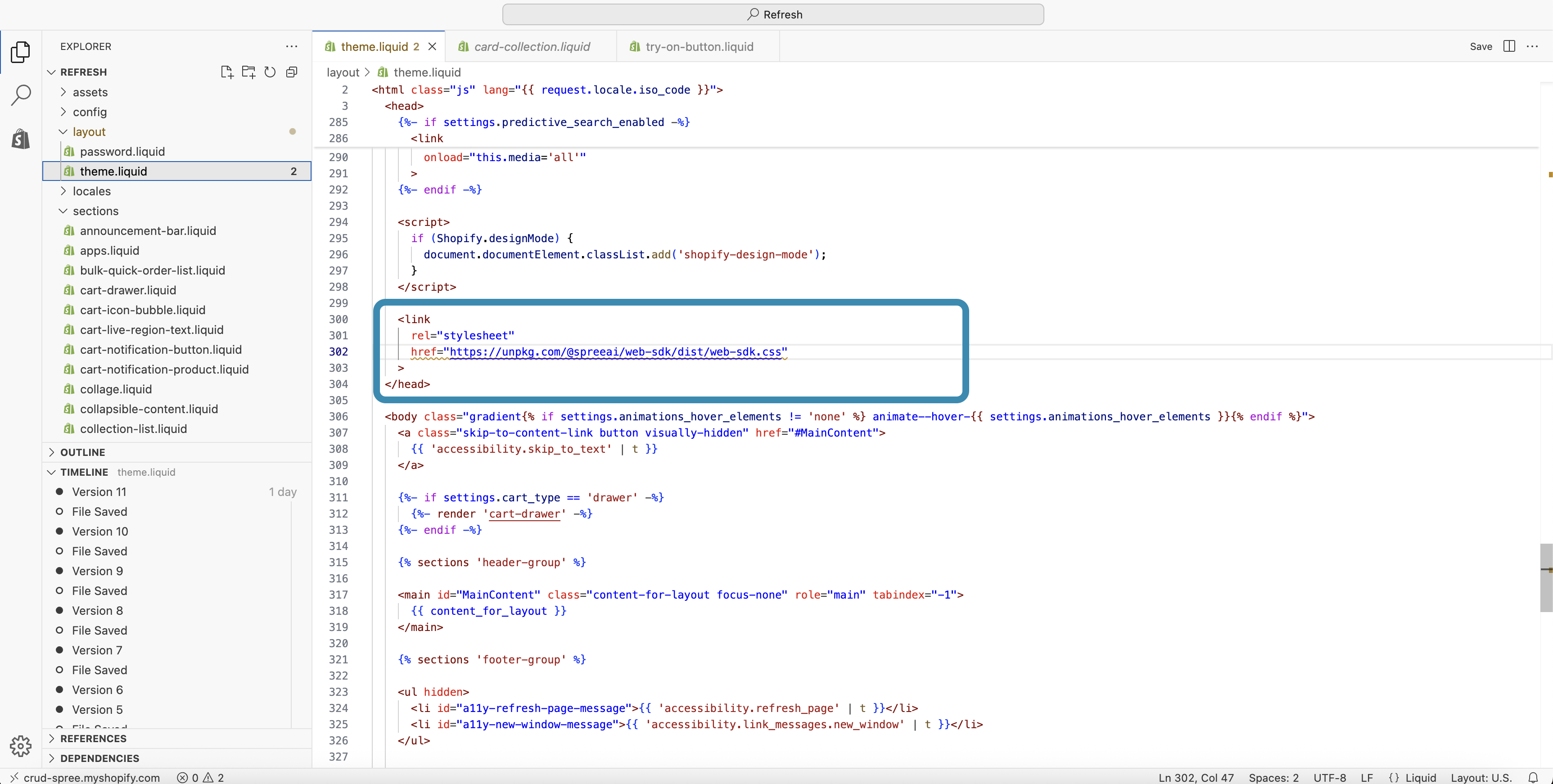This screenshot has height=784, width=1553.
Task: Open editor more actions menu
Action: pos(1532,46)
